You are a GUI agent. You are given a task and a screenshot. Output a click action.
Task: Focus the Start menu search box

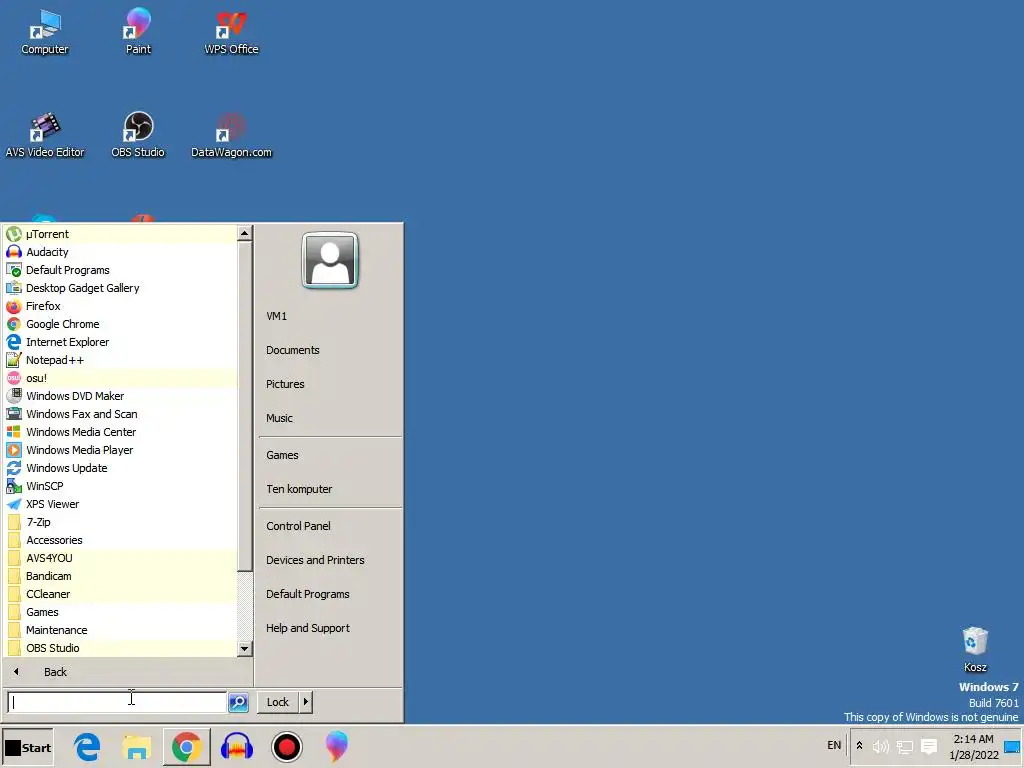coord(118,702)
